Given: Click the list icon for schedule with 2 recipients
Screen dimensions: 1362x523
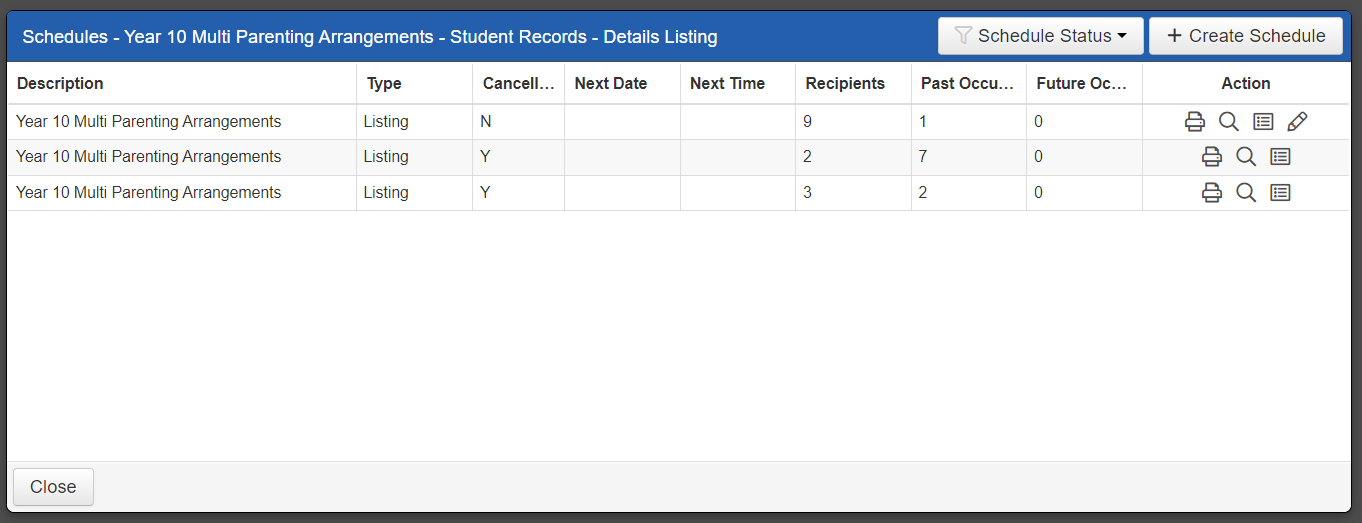Looking at the screenshot, I should [x=1280, y=157].
